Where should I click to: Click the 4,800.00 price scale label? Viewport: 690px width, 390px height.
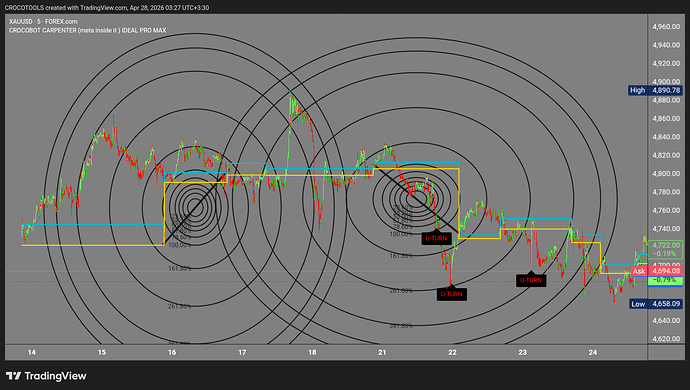coord(666,173)
